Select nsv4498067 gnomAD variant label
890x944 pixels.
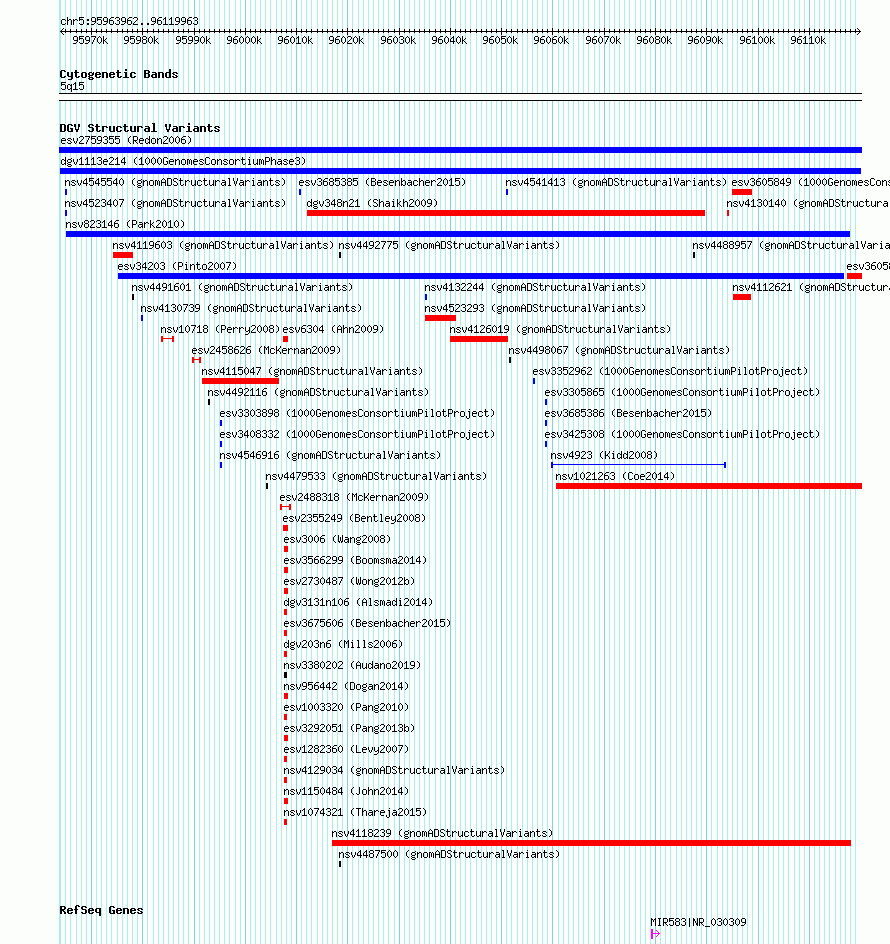(x=619, y=350)
